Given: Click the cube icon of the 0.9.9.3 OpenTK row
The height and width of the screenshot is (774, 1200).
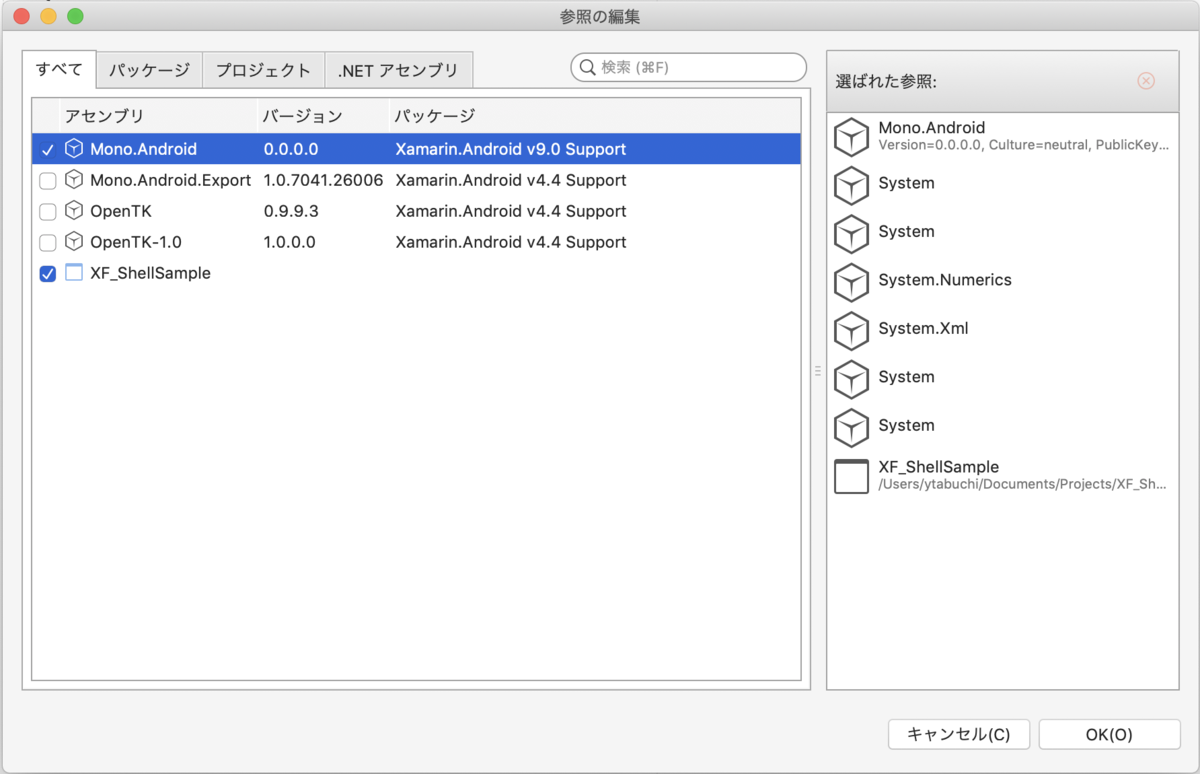Looking at the screenshot, I should point(74,211).
